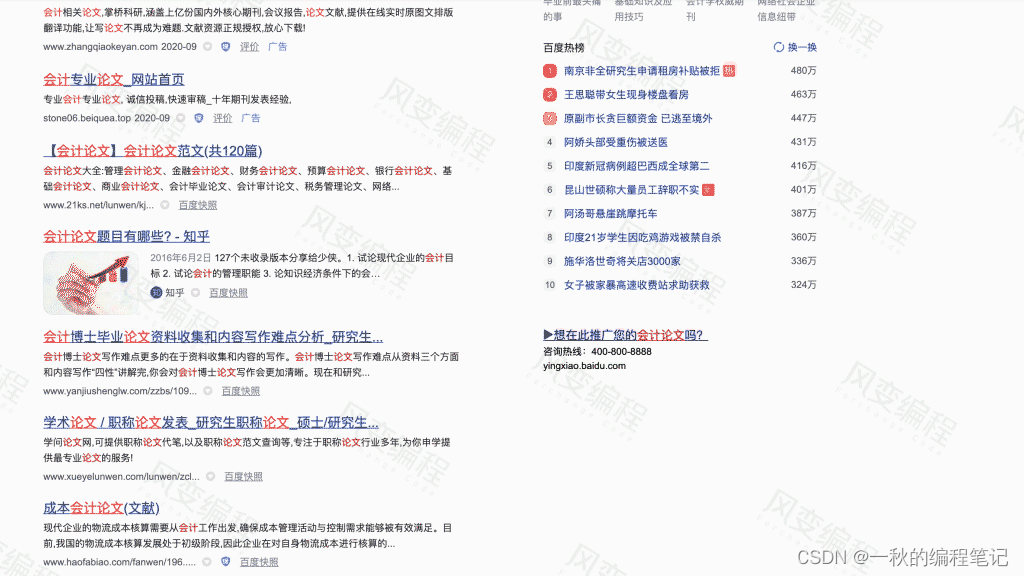Viewport: 1024px width, 576px height.
Task: Open hot topic 阿汤哥悬崖跳摩托车
Action: tap(611, 214)
